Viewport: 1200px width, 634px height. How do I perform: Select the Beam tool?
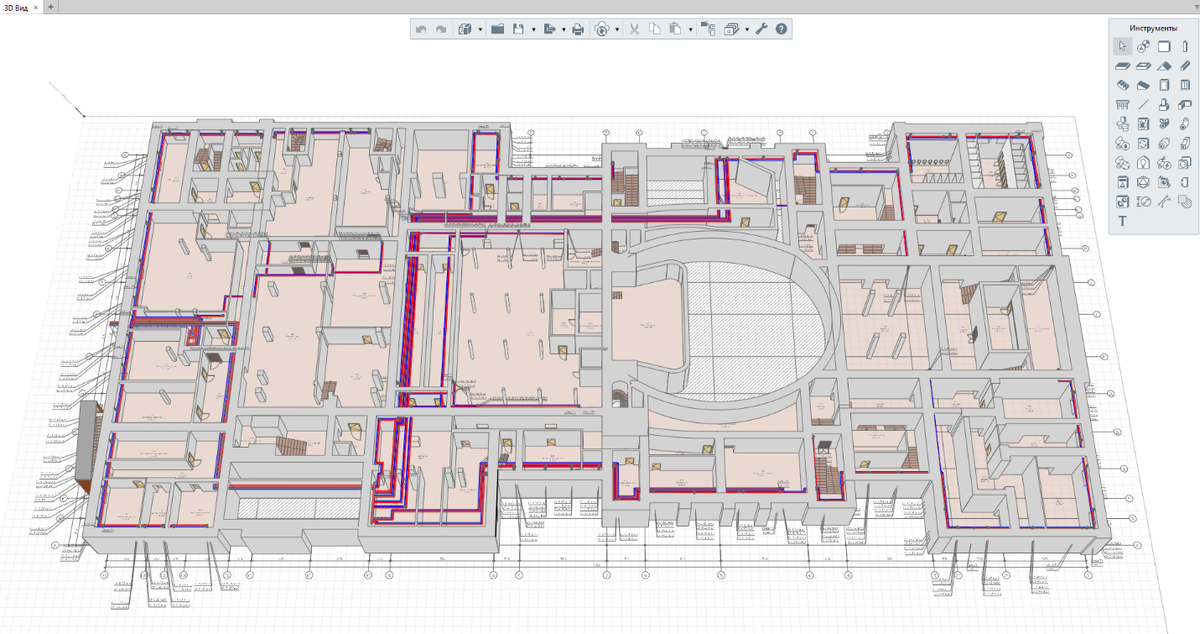point(1185,65)
